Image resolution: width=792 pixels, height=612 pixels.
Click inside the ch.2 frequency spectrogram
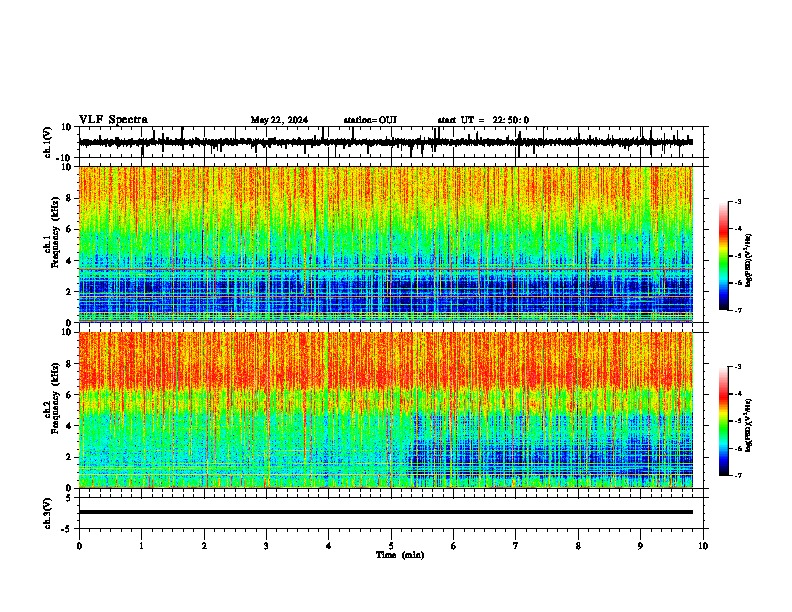(386, 410)
